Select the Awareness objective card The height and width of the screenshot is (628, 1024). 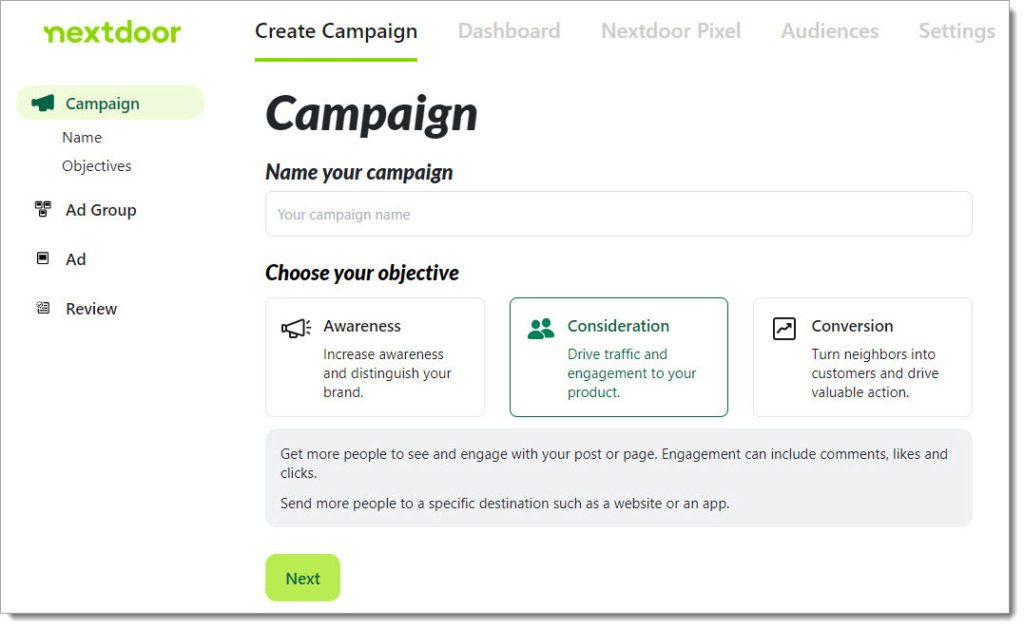(375, 356)
